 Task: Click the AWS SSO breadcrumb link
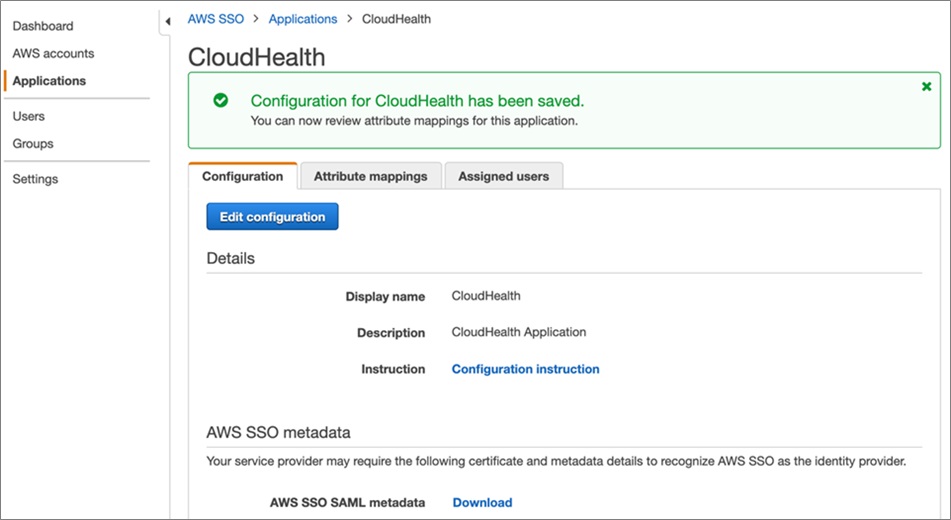pyautogui.click(x=215, y=19)
